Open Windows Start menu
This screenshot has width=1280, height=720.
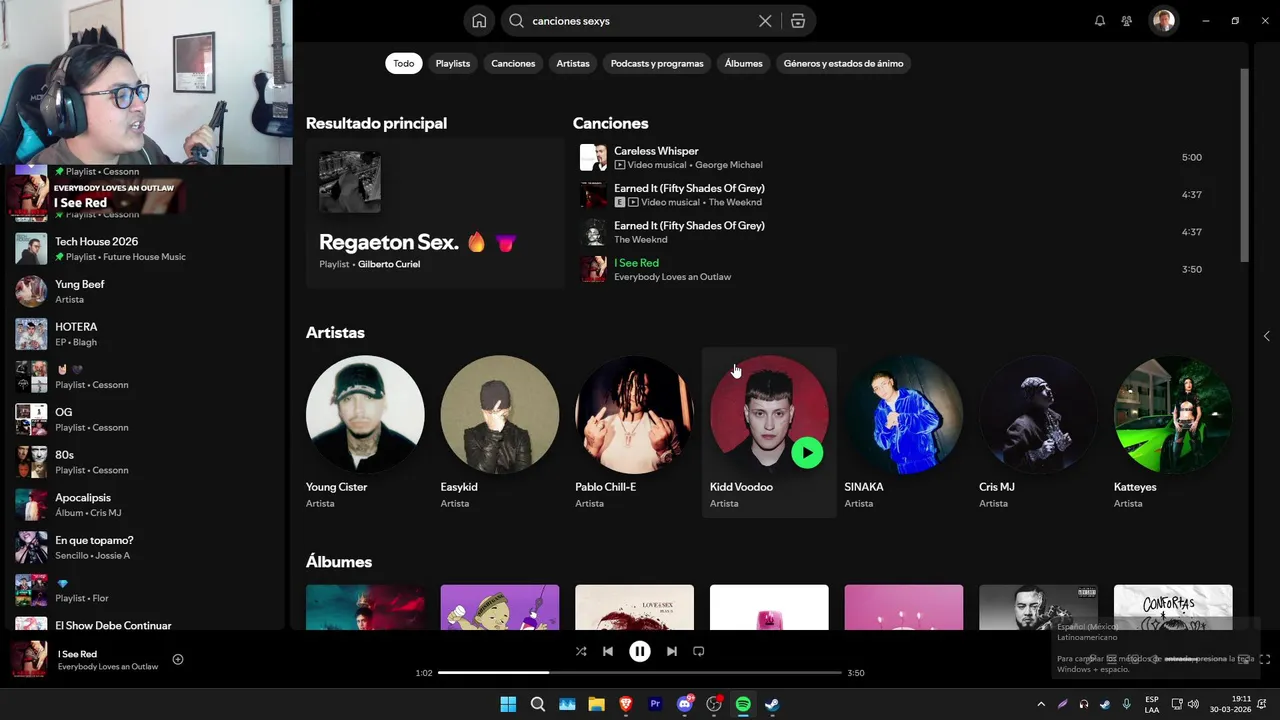pyautogui.click(x=508, y=704)
